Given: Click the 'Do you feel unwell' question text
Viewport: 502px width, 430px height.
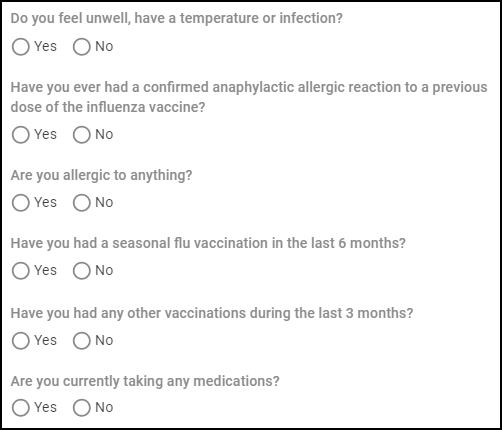Looking at the screenshot, I should 177,18.
